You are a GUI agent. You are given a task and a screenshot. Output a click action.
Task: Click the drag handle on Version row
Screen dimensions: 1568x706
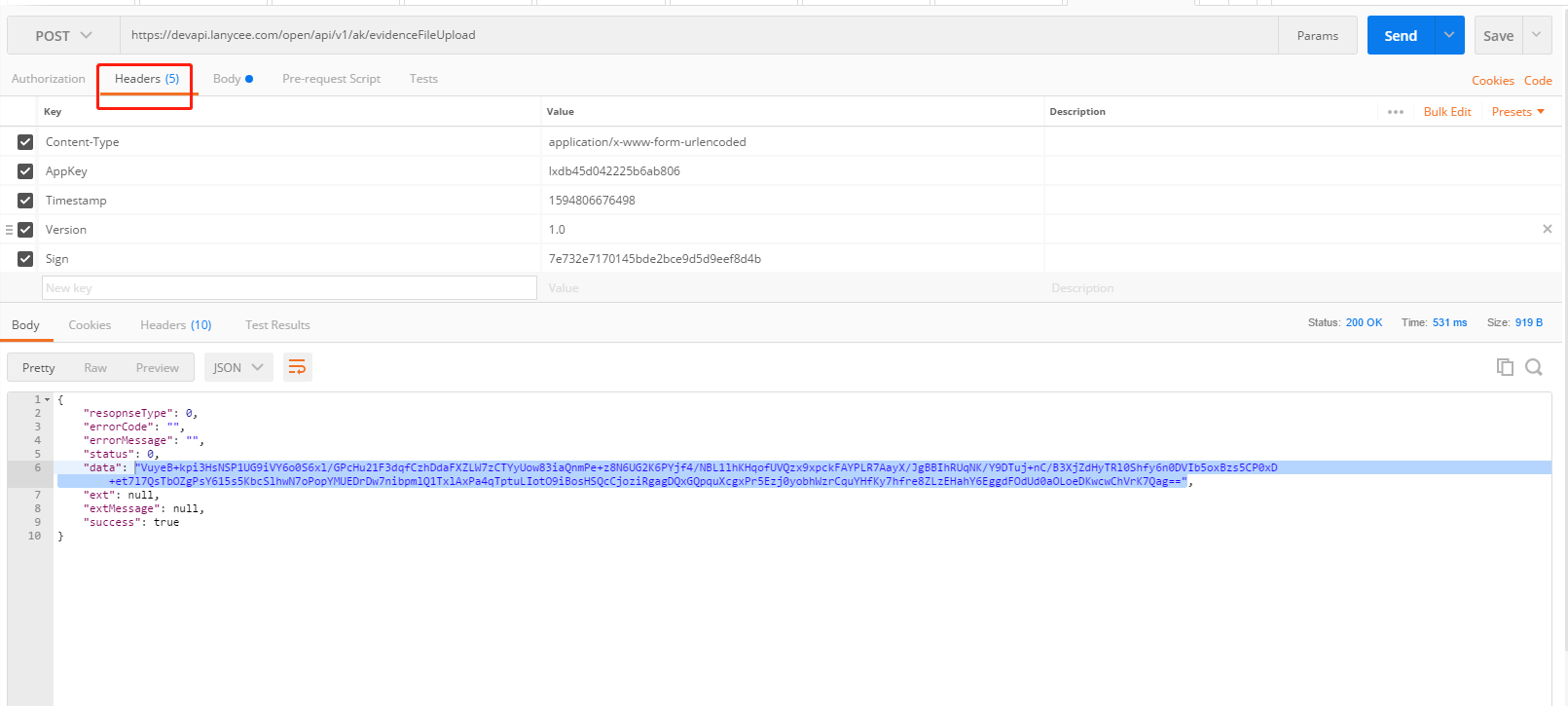(x=9, y=230)
